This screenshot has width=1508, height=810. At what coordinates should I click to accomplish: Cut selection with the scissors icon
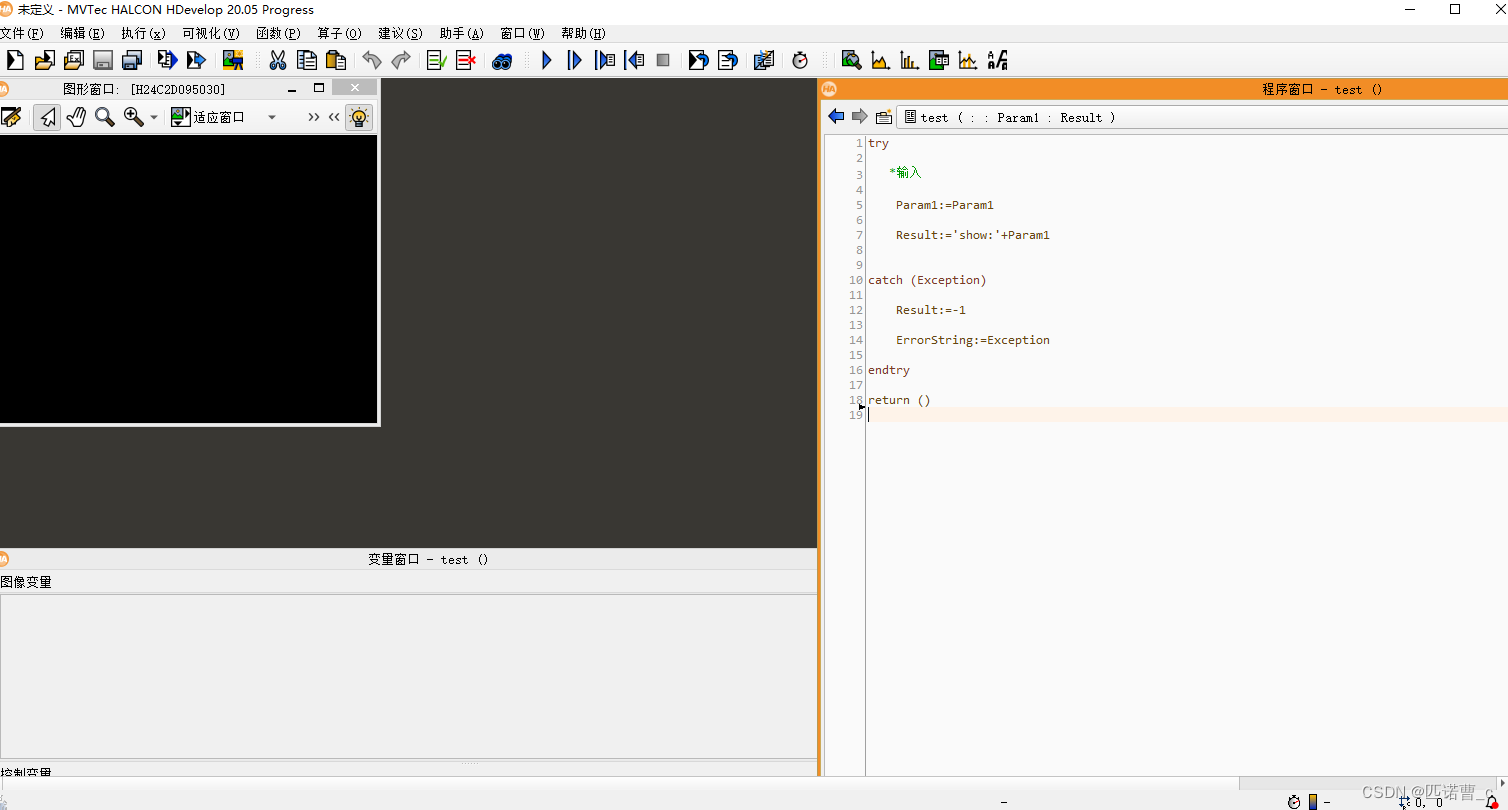pyautogui.click(x=278, y=60)
